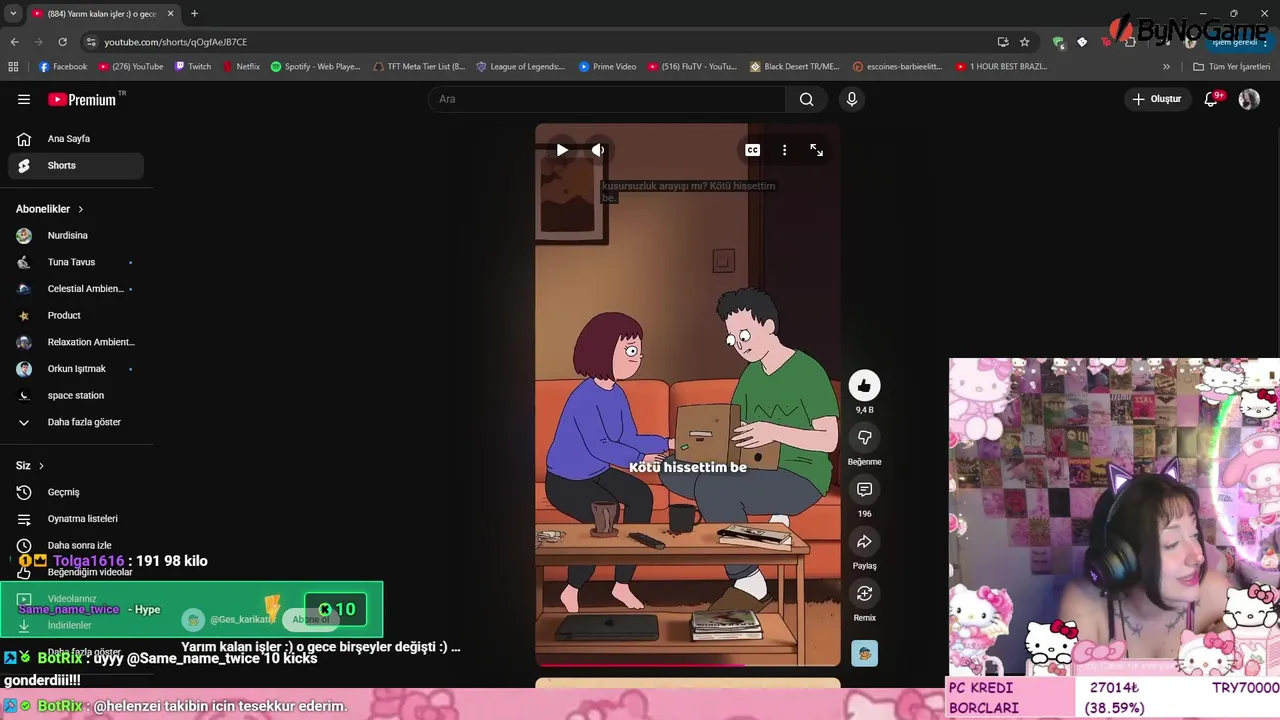
Task: Show more bookmarks with chevron
Action: click(x=1166, y=67)
